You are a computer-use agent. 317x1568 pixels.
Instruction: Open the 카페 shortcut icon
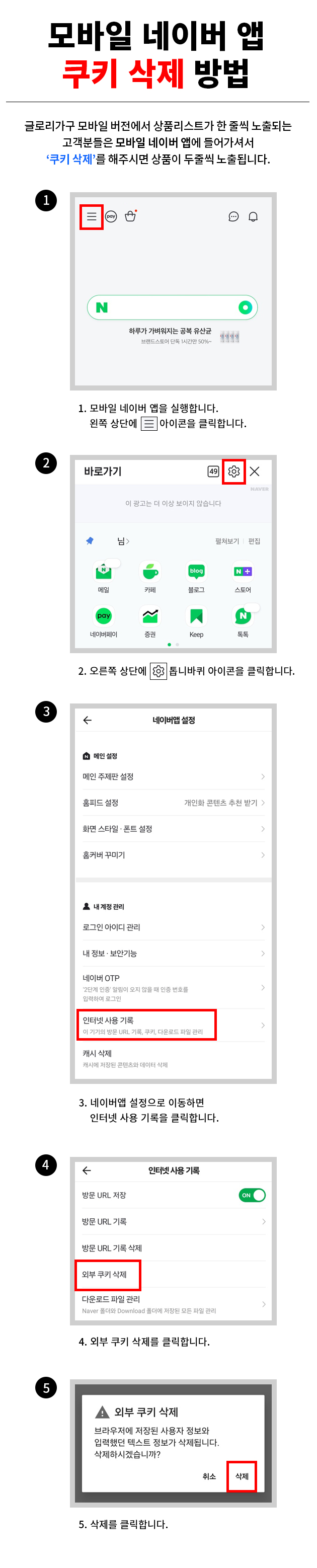point(150,572)
